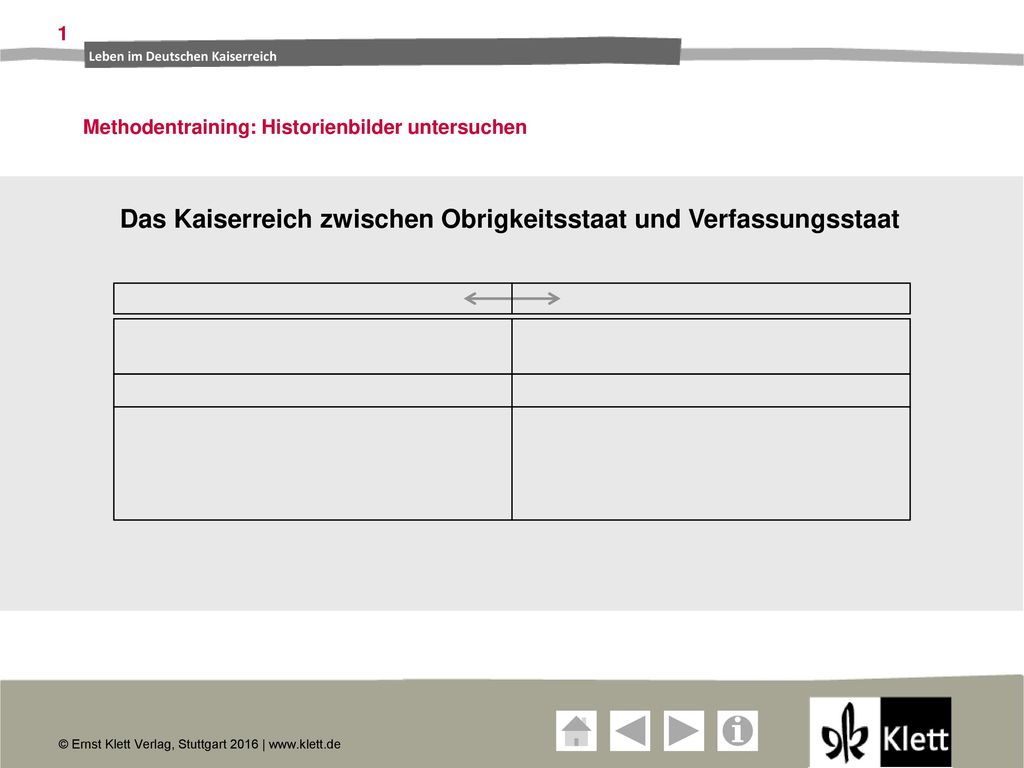Screen dimensions: 1024x768
Task: Click the red slide number 1
Action: pyautogui.click(x=62, y=33)
